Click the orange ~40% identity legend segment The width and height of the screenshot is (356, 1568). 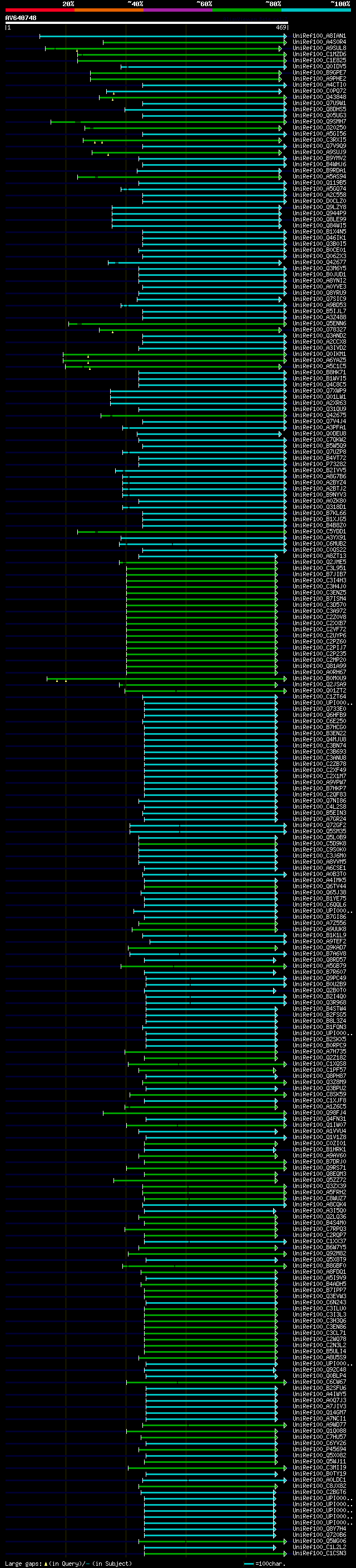click(x=109, y=10)
